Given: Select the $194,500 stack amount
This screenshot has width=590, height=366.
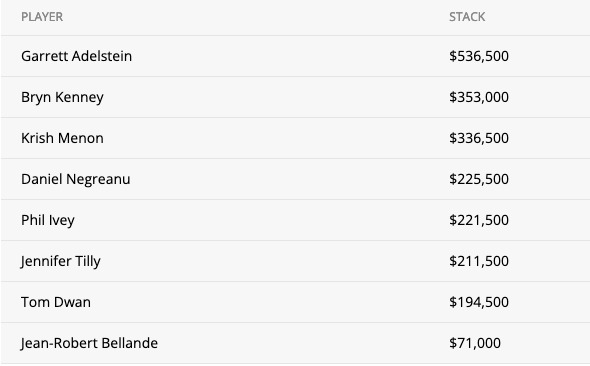Looking at the screenshot, I should pos(479,302).
